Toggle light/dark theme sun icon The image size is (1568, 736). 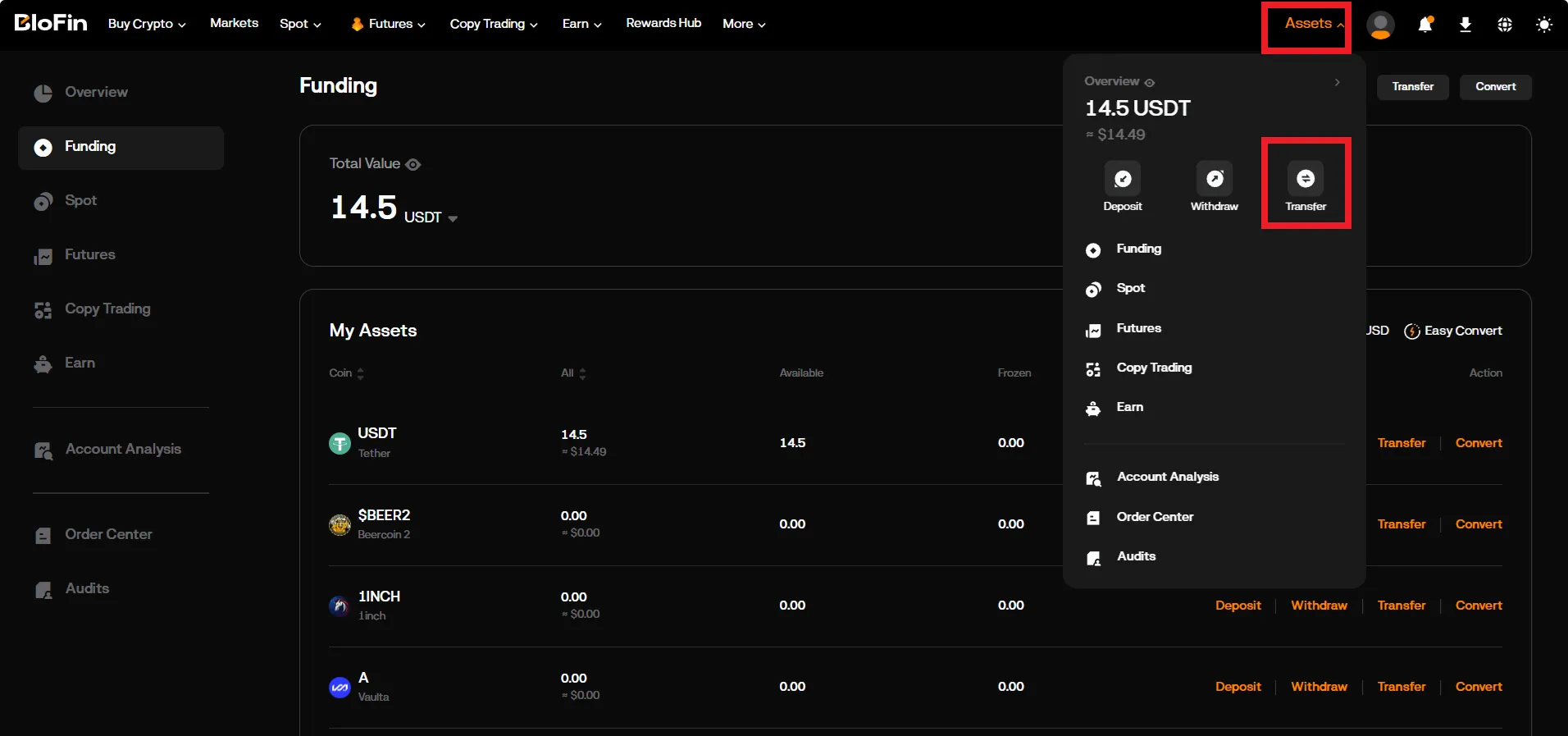(1544, 25)
